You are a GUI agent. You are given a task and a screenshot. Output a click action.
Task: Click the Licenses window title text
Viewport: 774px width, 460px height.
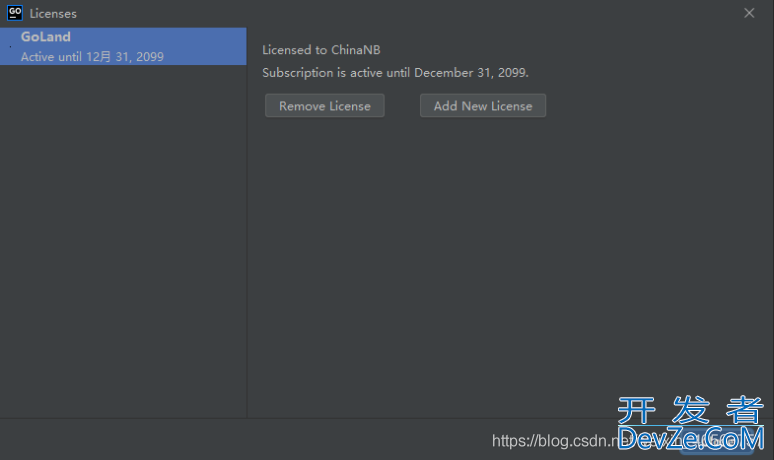53,14
